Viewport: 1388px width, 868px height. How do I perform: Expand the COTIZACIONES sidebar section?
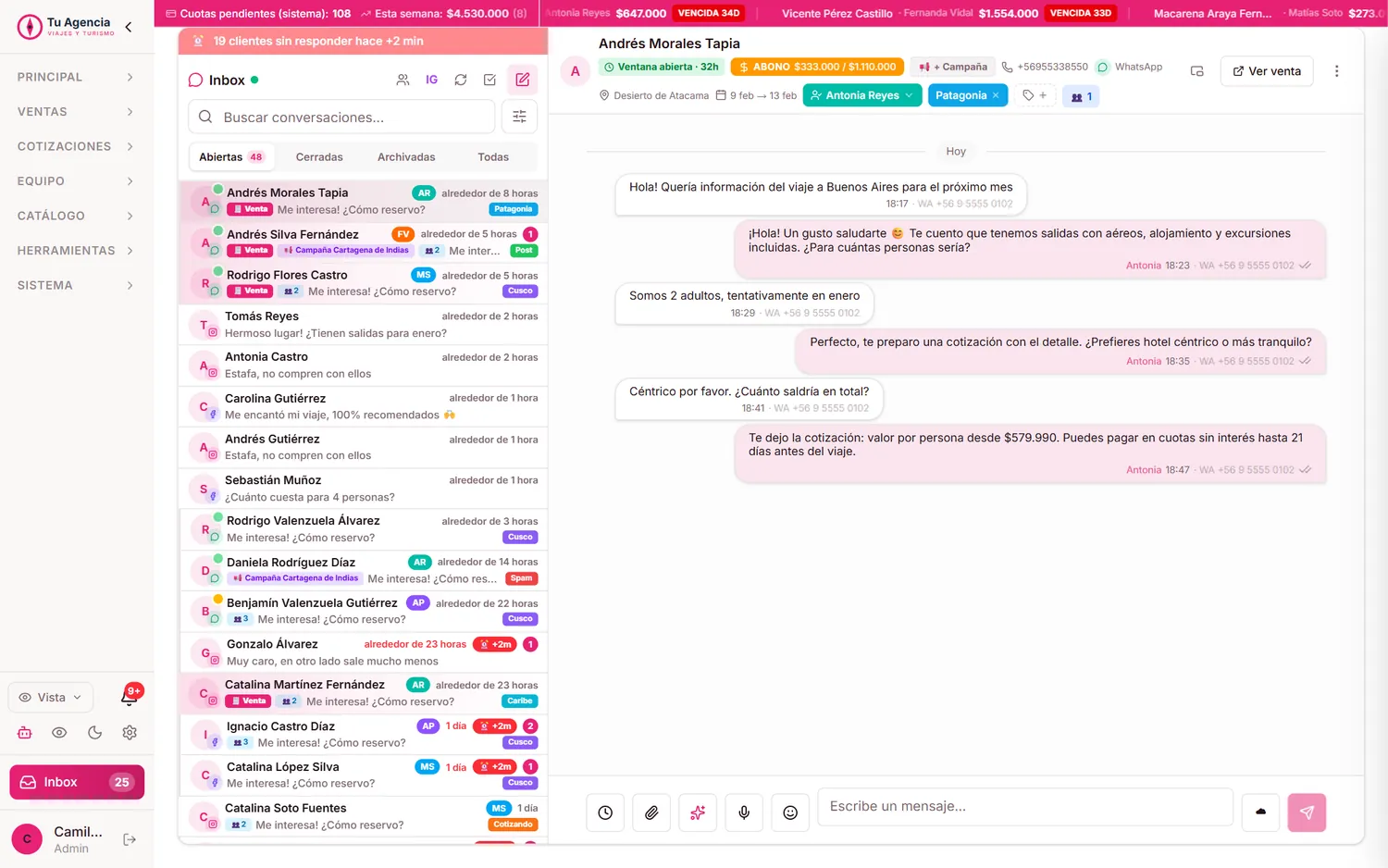tap(76, 146)
